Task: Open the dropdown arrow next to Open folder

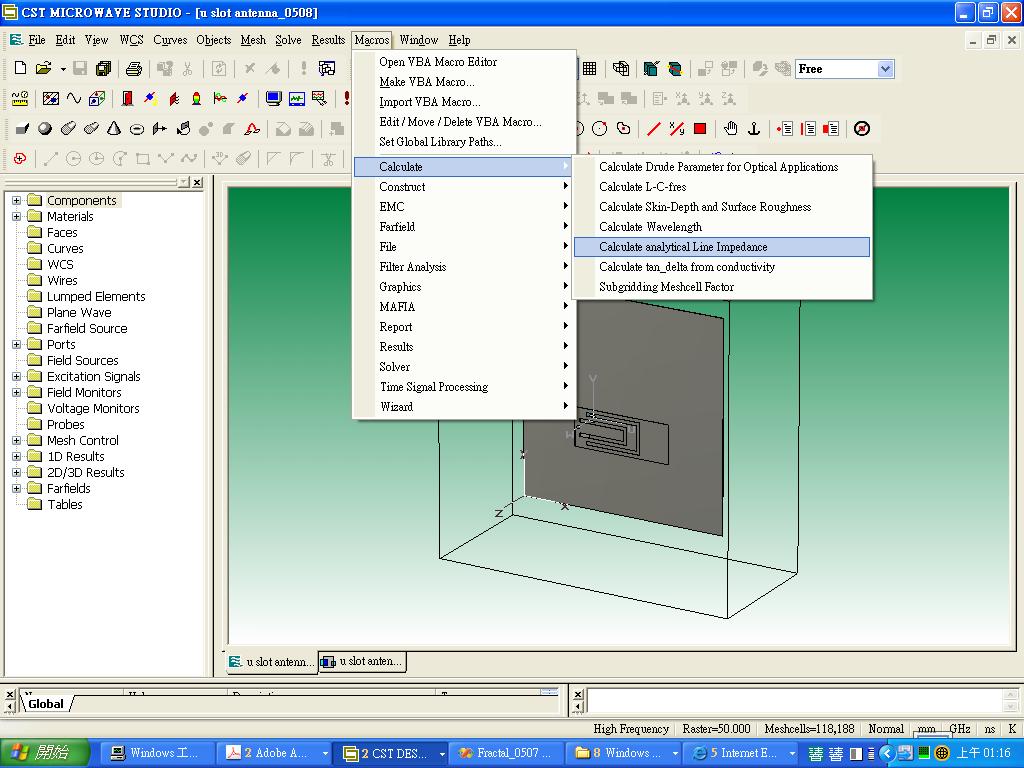Action: (63, 69)
